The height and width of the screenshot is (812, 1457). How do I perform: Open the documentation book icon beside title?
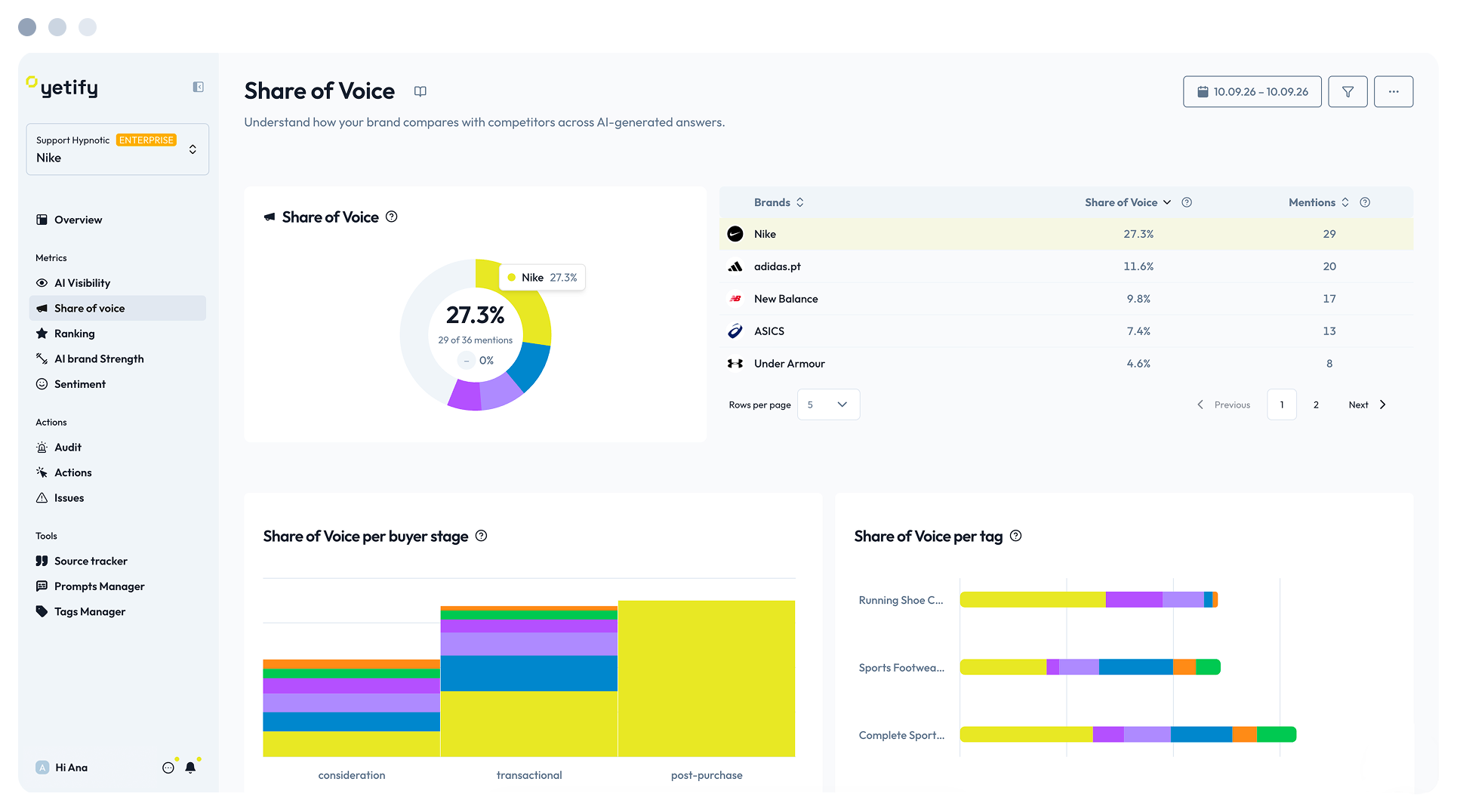pyautogui.click(x=420, y=91)
